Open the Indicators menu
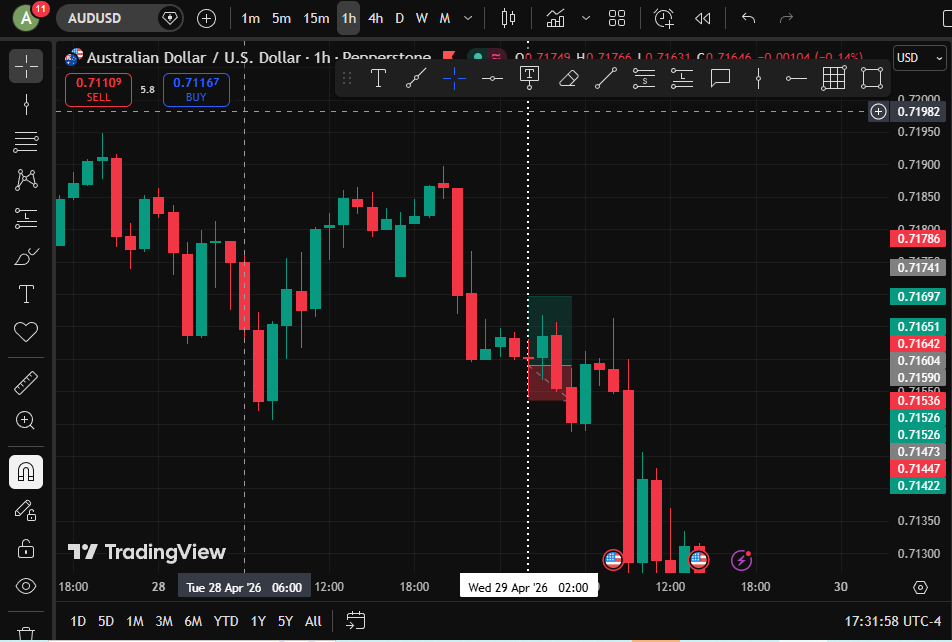 pyautogui.click(x=555, y=18)
